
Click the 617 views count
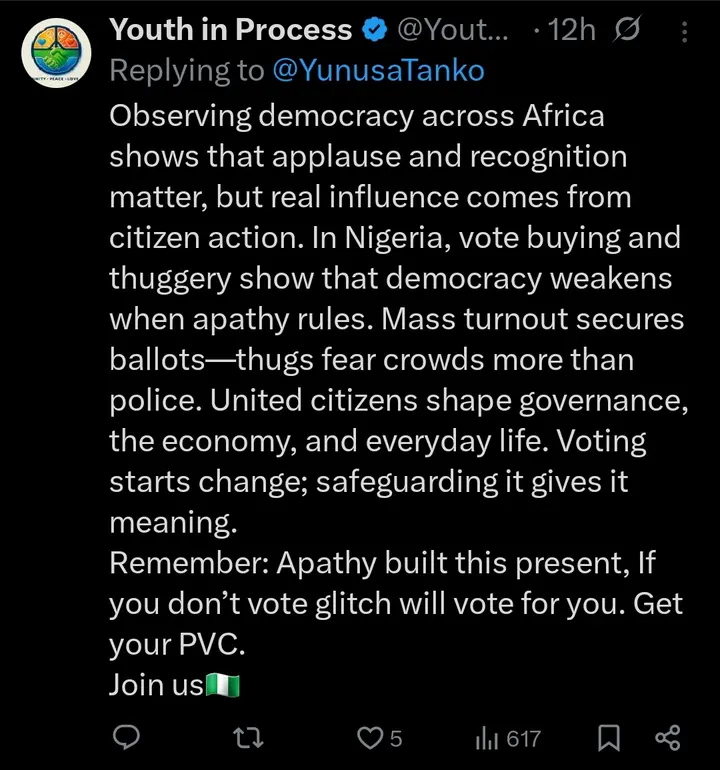point(523,739)
